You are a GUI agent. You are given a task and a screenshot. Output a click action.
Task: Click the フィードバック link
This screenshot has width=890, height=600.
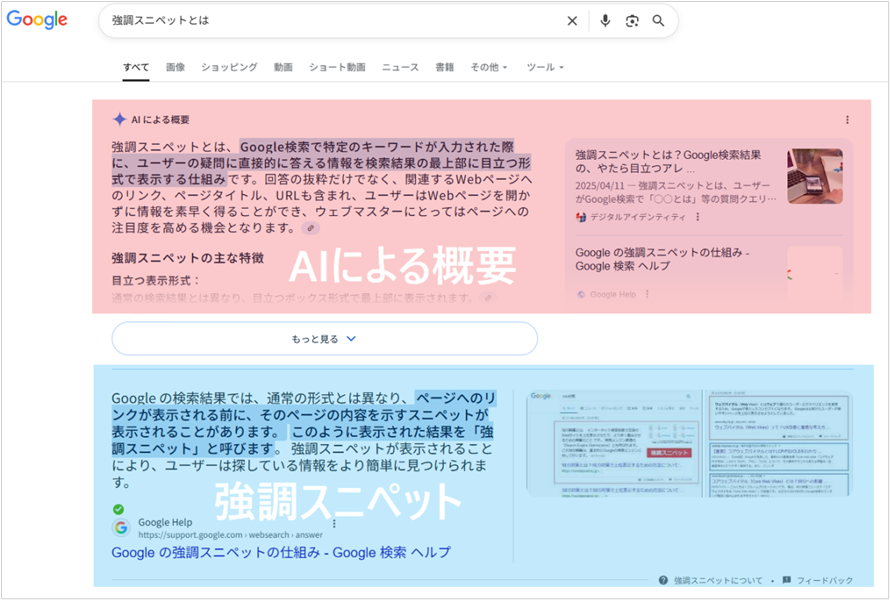pos(825,580)
